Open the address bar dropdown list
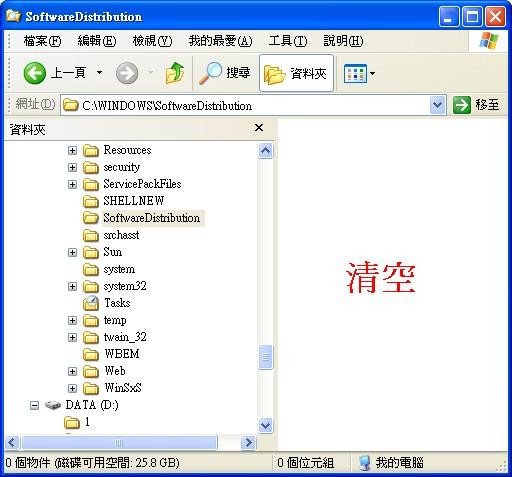 click(x=438, y=105)
